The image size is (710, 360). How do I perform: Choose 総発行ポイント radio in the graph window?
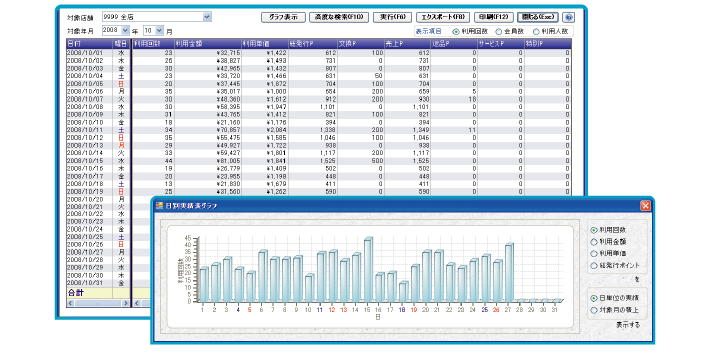pos(594,265)
